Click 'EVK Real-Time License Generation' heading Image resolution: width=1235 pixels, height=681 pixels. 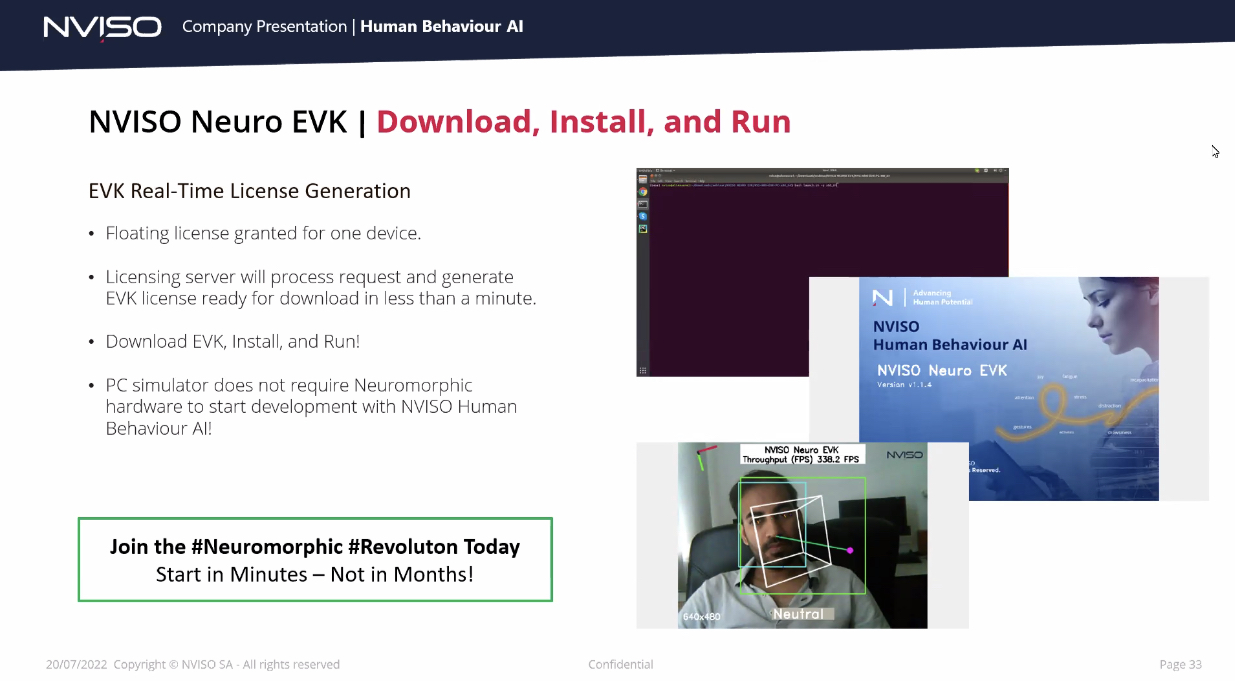250,191
